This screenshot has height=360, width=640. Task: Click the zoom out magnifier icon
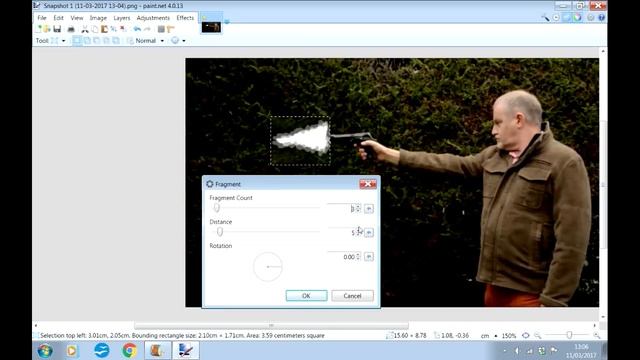pyautogui.click(x=538, y=336)
